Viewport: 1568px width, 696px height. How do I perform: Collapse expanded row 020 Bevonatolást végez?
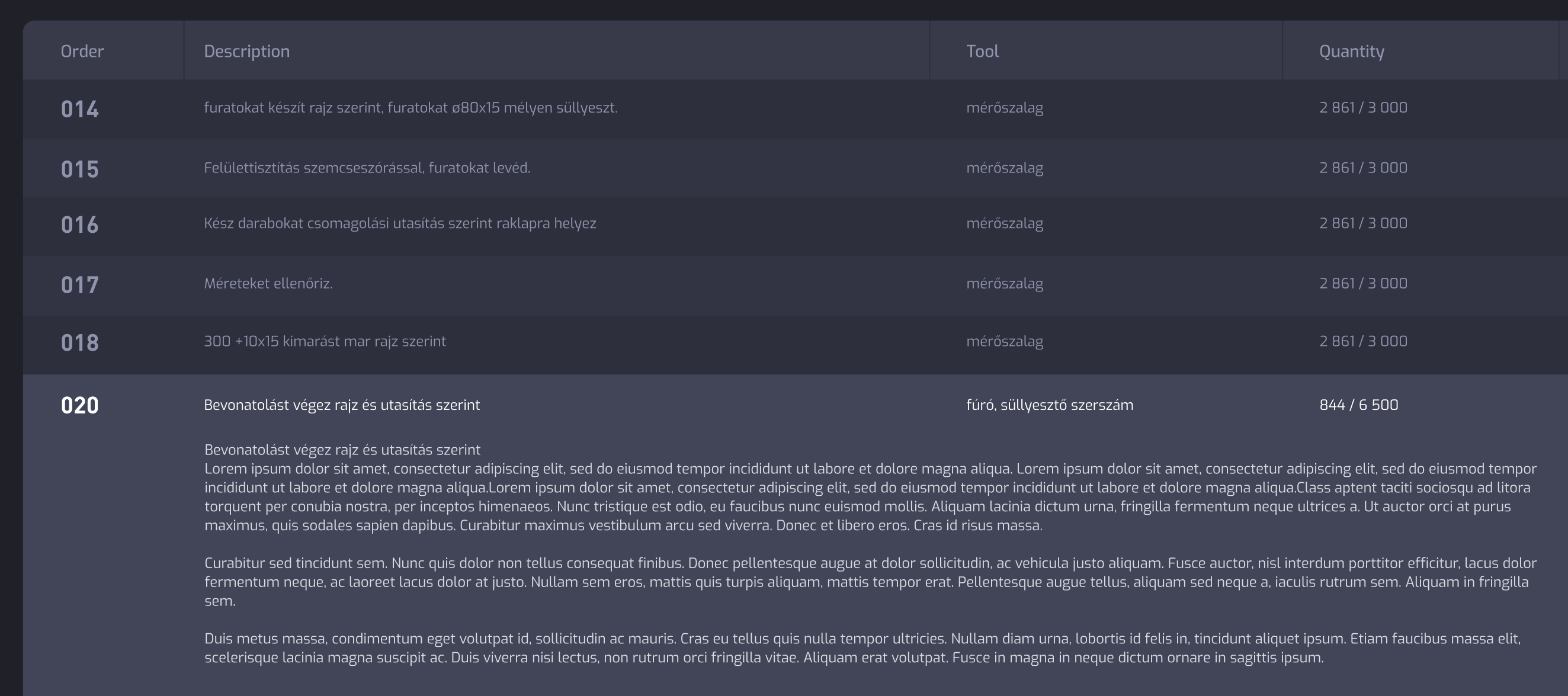pyautogui.click(x=342, y=404)
